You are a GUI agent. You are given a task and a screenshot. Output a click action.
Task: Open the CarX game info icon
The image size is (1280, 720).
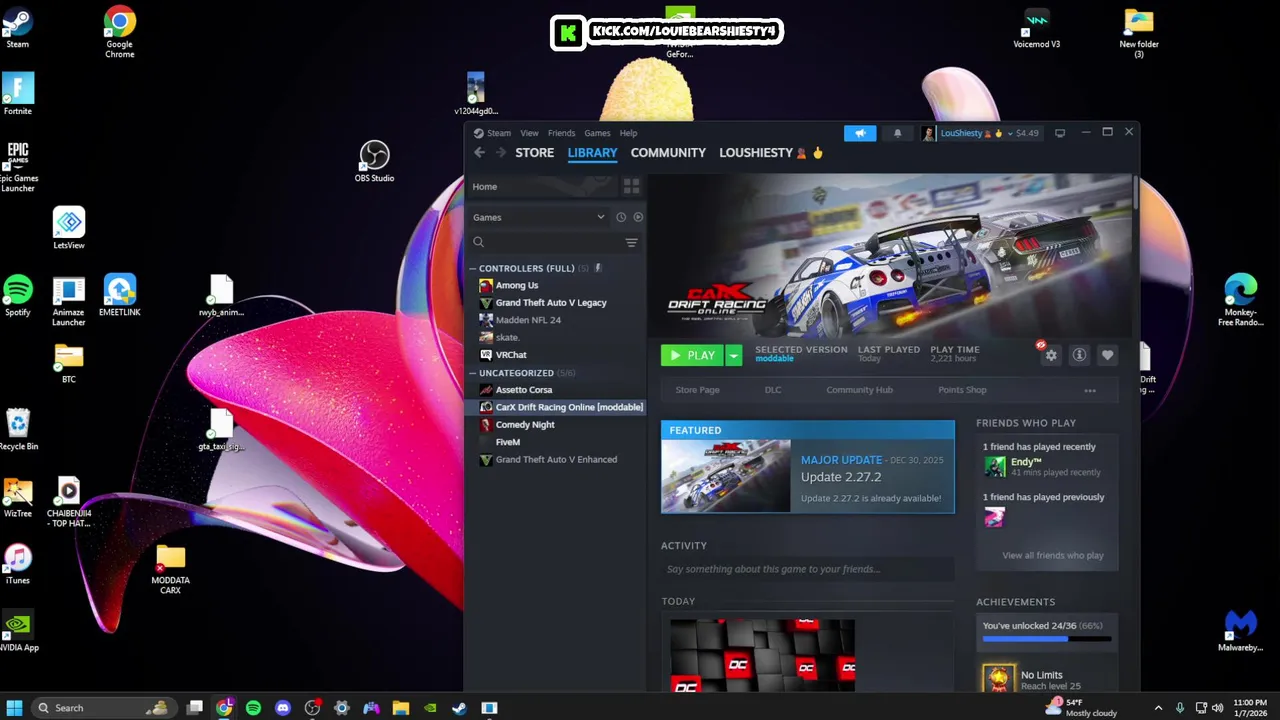[1079, 355]
